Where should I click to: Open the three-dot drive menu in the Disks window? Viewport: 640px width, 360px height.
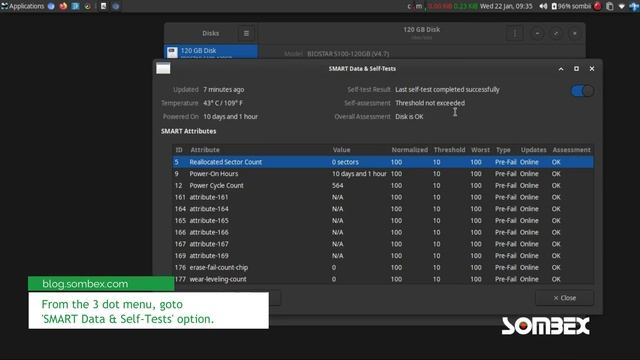pyautogui.click(x=515, y=33)
